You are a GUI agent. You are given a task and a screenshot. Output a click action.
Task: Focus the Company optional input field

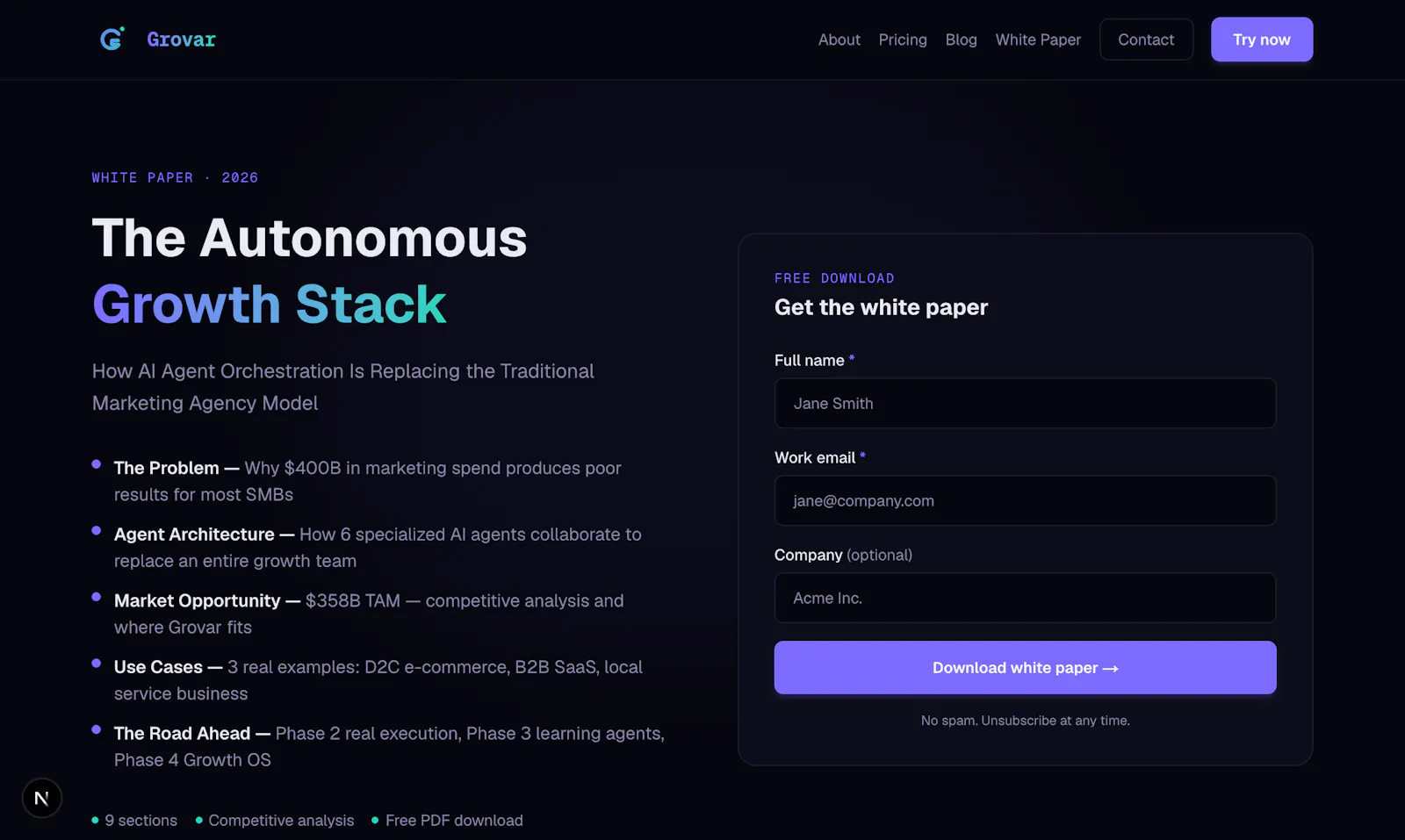1025,598
